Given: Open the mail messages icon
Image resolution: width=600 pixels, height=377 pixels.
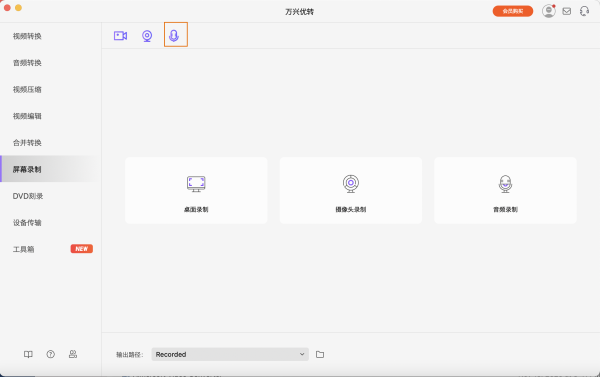Looking at the screenshot, I should pos(567,11).
